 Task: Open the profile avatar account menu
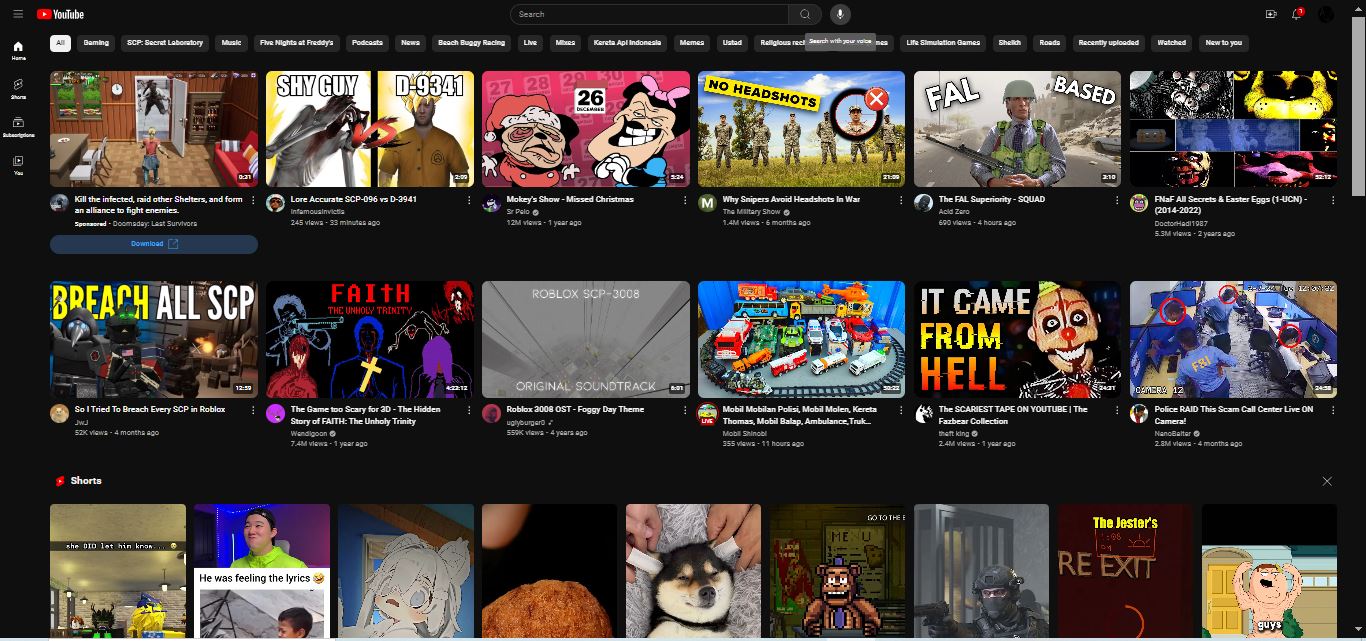(1326, 14)
